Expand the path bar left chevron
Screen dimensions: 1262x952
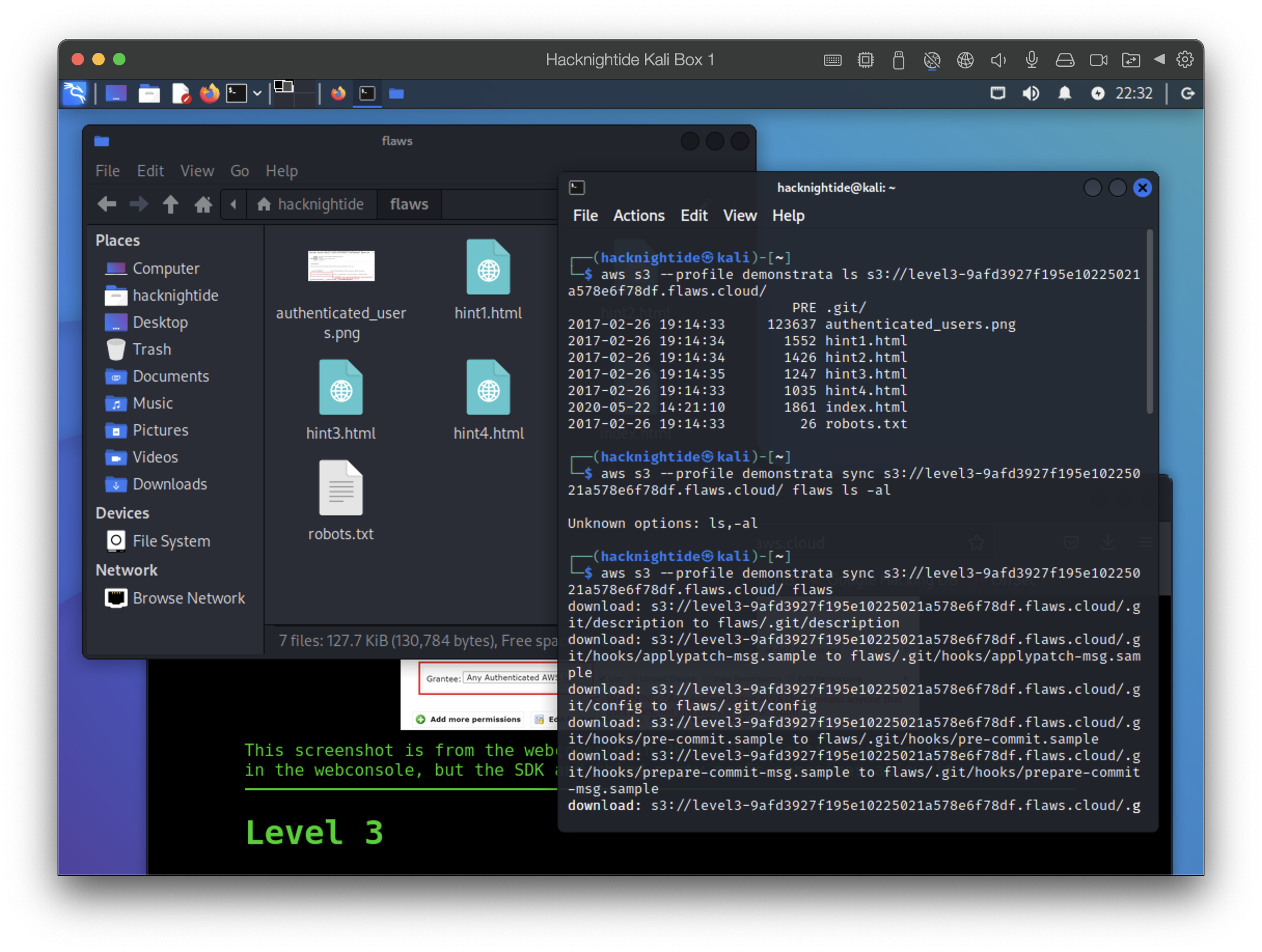tap(233, 204)
